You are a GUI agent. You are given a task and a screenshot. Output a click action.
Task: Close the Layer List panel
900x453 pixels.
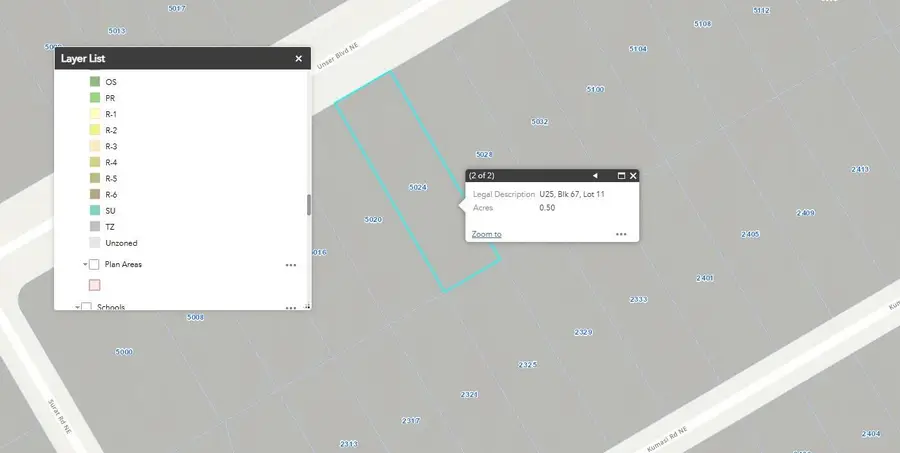pyautogui.click(x=298, y=59)
